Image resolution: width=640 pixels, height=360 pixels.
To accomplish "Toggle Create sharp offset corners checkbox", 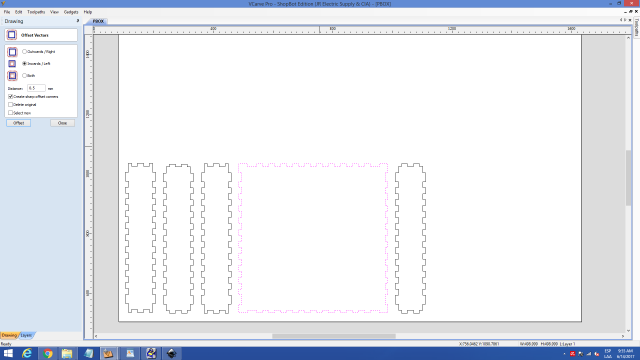I will pyautogui.click(x=11, y=97).
